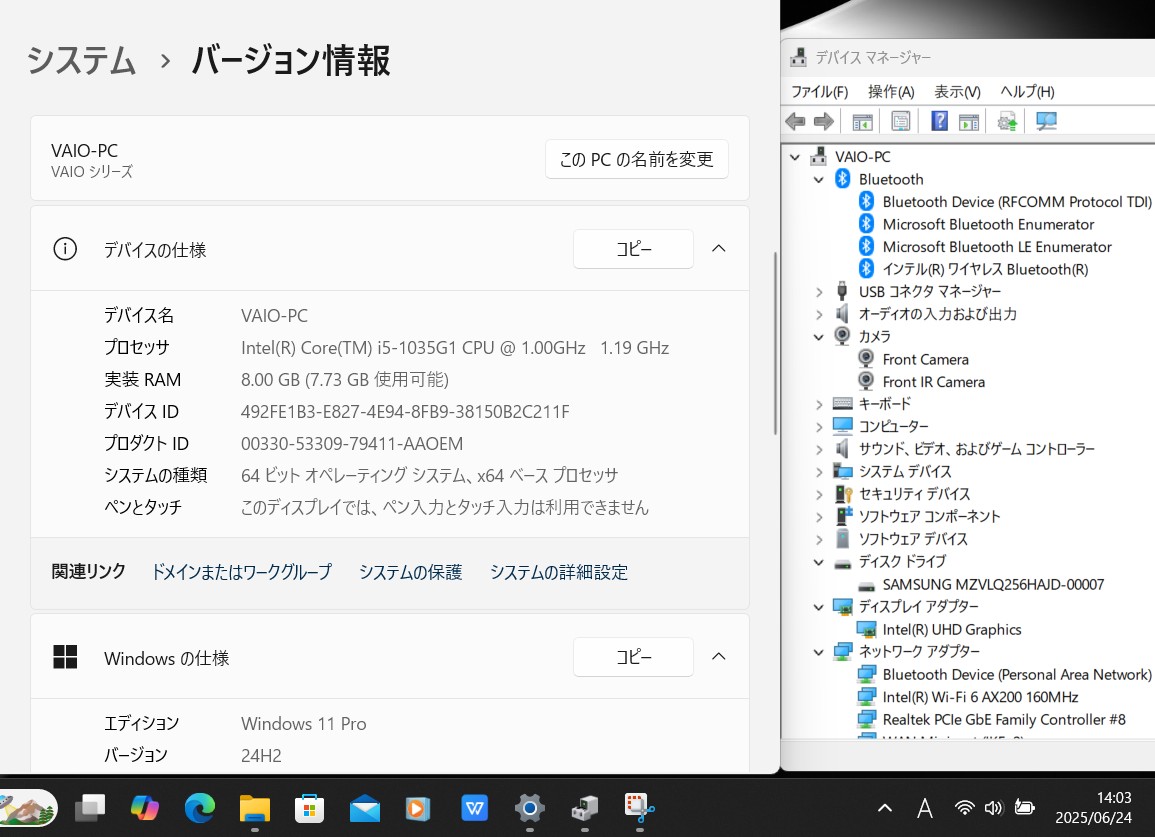Click the Properties icon in Device Manager toolbar
Viewport: 1155px width, 837px height.
[x=900, y=120]
